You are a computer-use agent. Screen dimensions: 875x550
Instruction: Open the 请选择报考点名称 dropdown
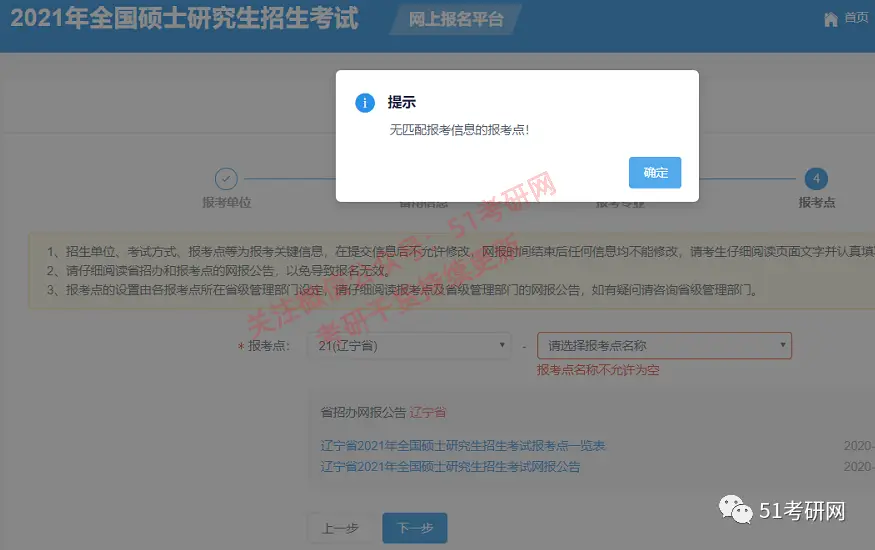click(x=664, y=346)
